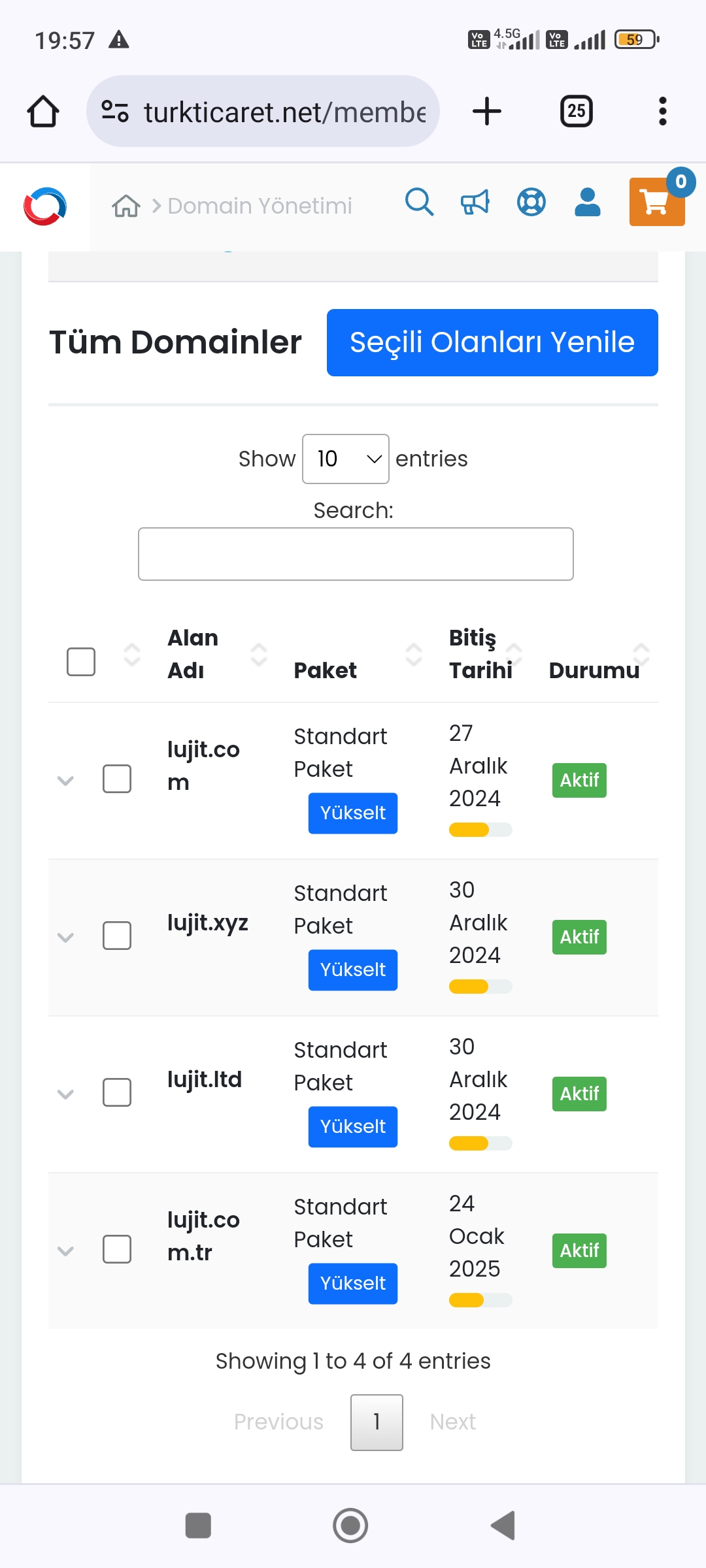Open the support lifebuoy icon

click(x=531, y=203)
